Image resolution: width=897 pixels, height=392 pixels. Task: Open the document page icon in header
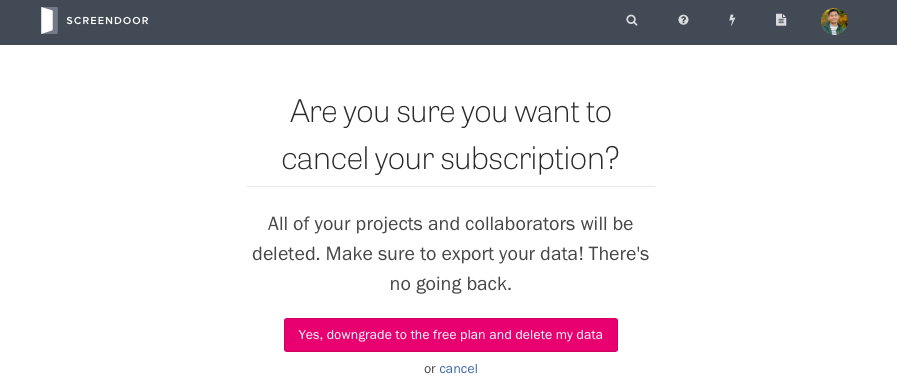coord(781,20)
